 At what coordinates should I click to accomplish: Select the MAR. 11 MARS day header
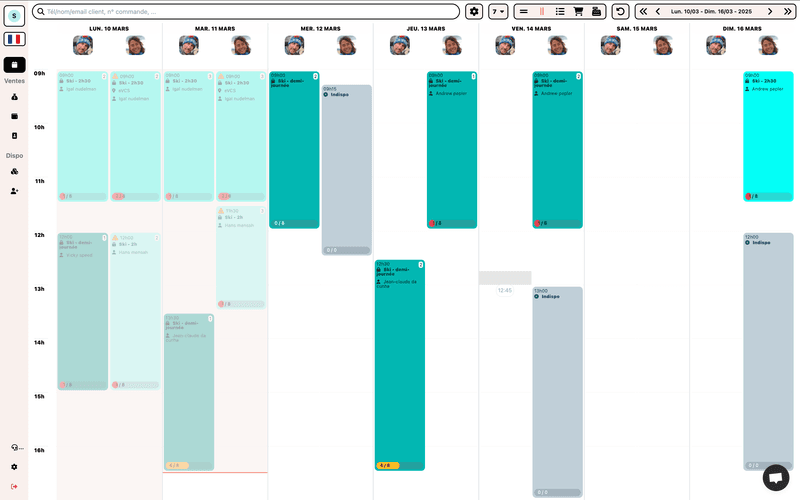(215, 29)
